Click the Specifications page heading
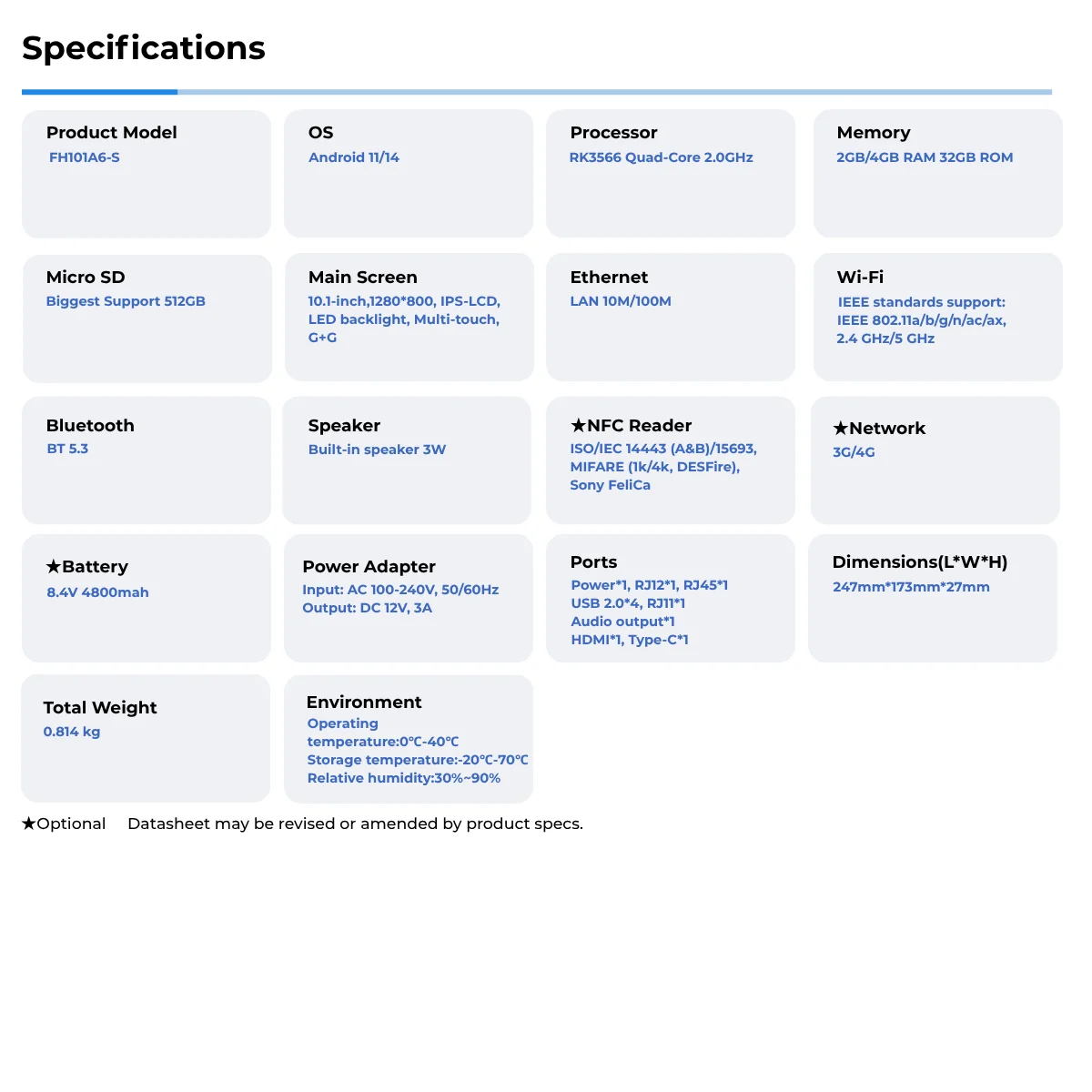This screenshot has width=1092, height=1092. [144, 48]
